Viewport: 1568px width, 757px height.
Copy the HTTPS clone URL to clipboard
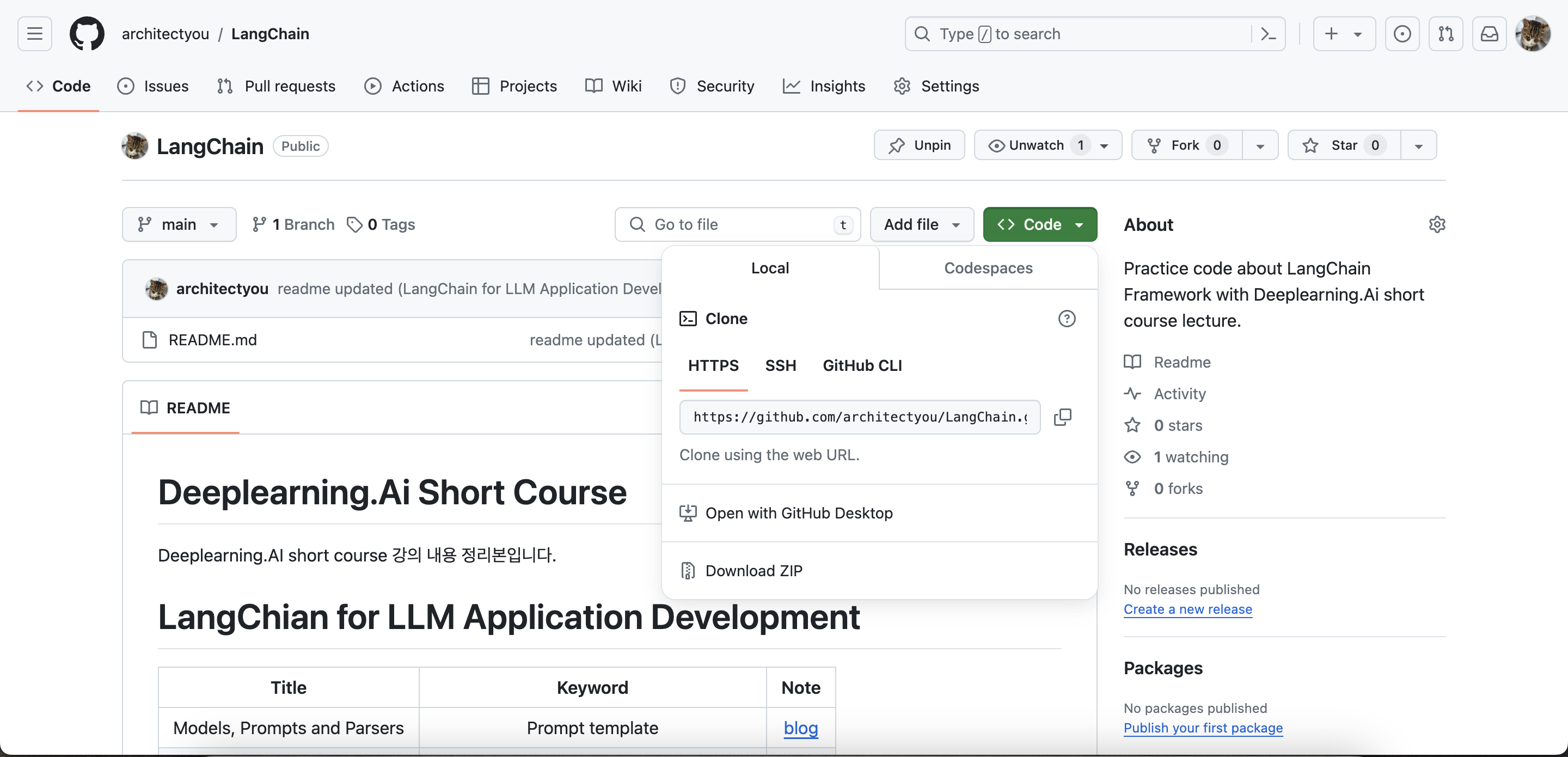point(1063,417)
